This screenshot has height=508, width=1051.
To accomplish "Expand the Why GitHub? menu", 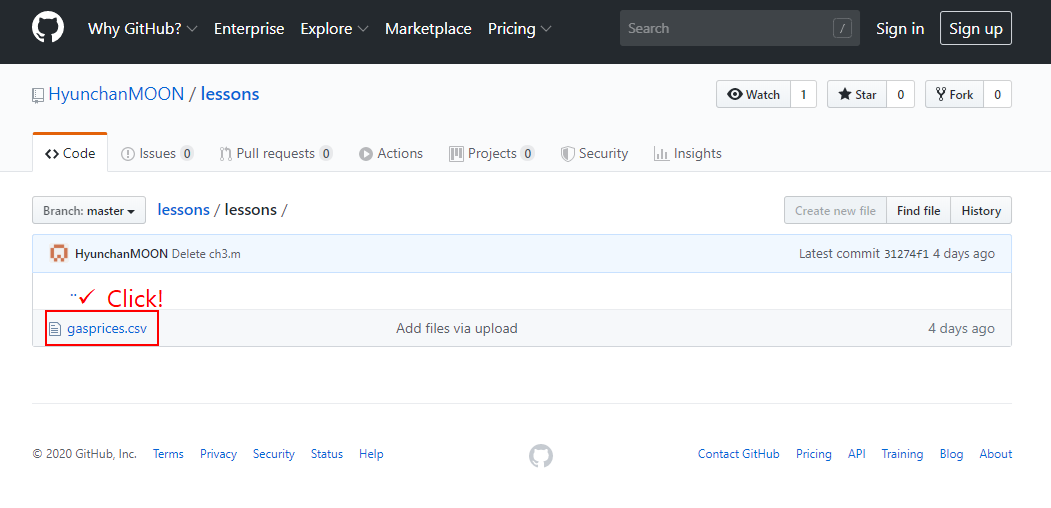I will 143,29.
